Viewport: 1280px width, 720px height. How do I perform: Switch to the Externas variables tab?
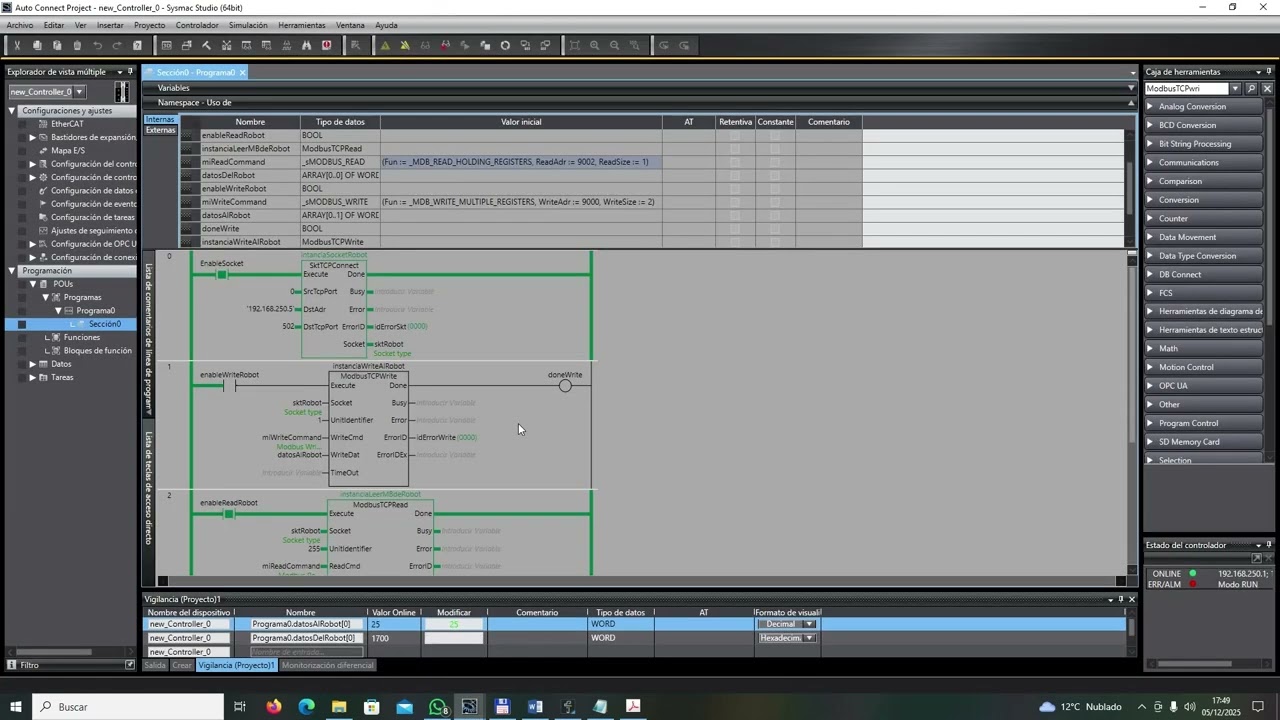point(160,130)
